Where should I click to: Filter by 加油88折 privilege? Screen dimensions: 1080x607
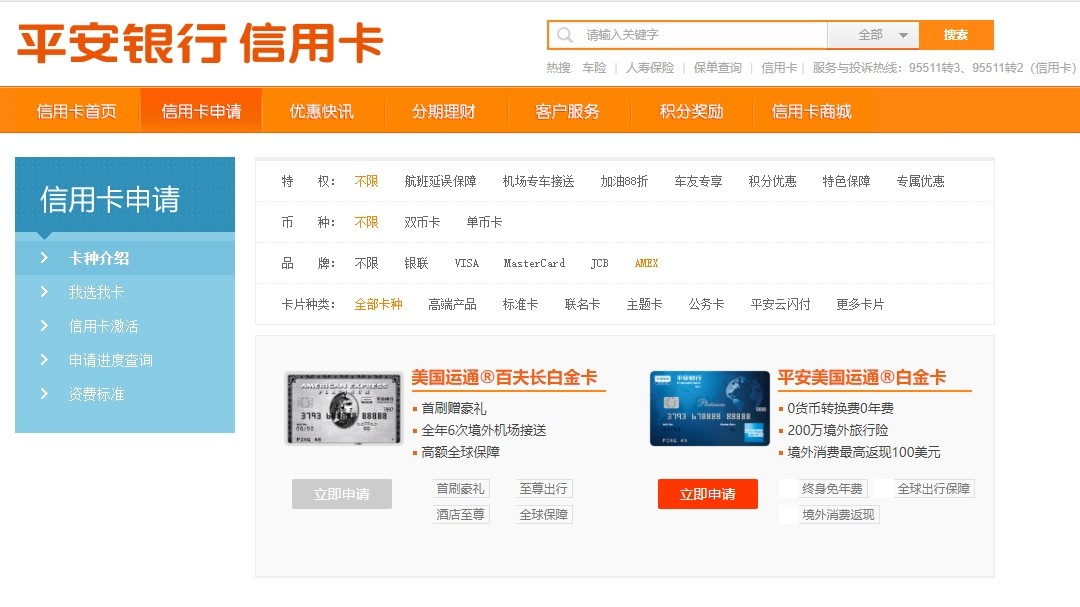(x=624, y=181)
